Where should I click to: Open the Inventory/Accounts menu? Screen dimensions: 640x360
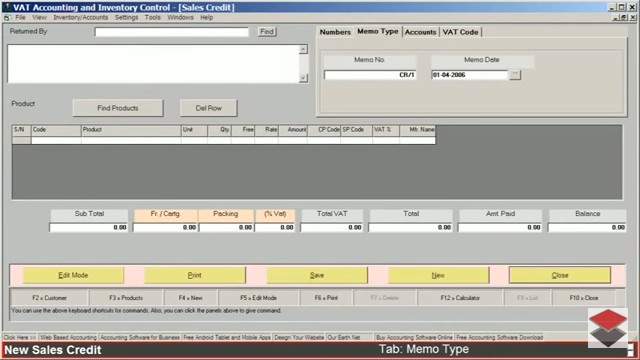click(x=81, y=18)
